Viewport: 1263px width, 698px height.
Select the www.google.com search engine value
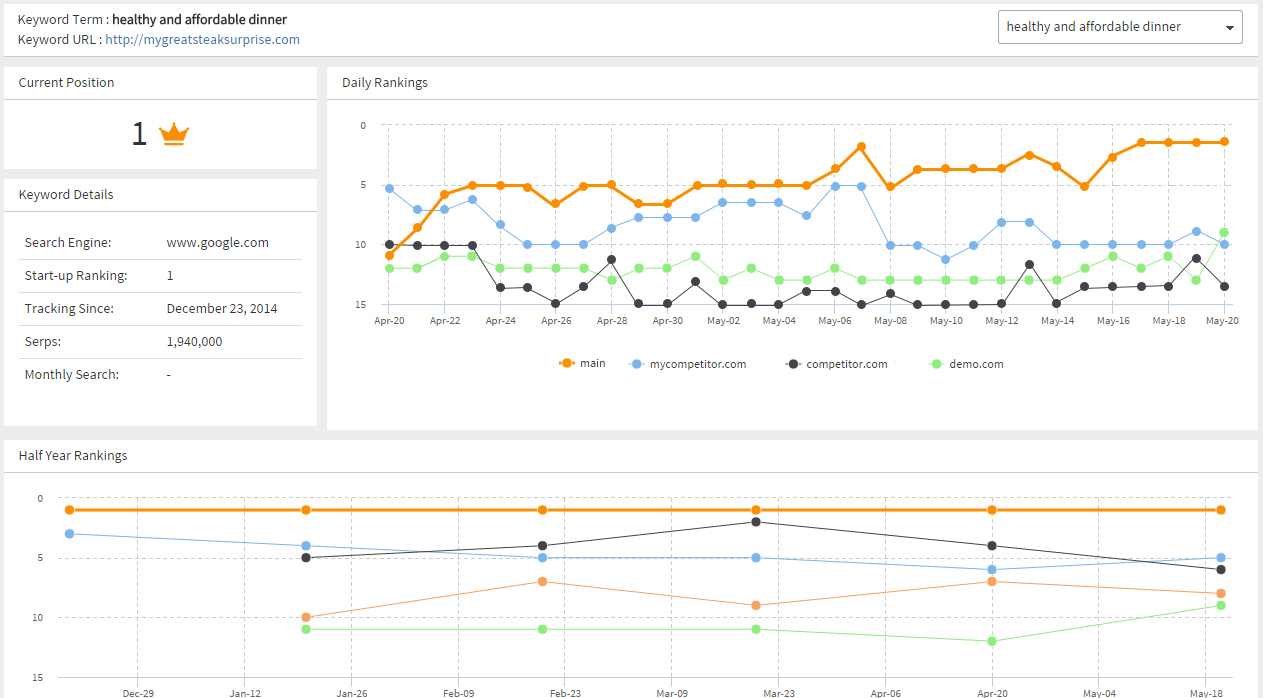click(x=217, y=243)
